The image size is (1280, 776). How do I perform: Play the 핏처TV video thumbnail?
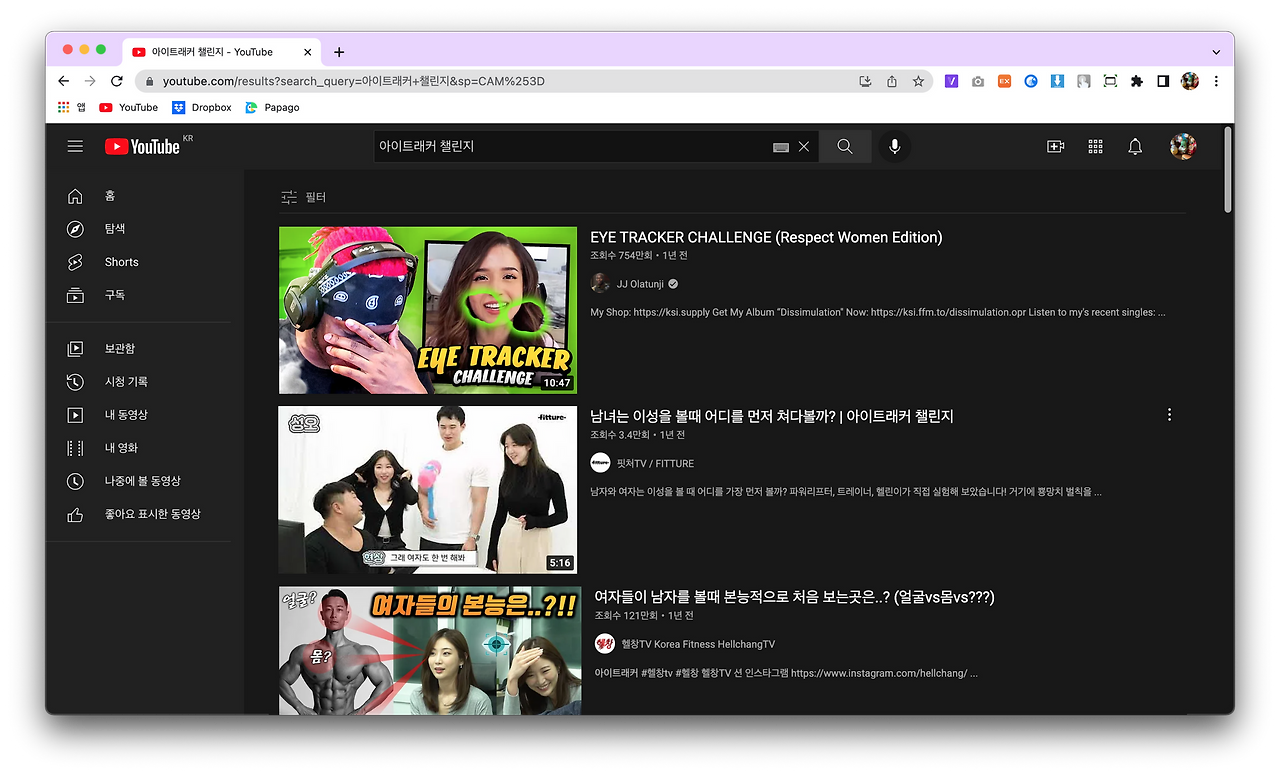(x=428, y=490)
